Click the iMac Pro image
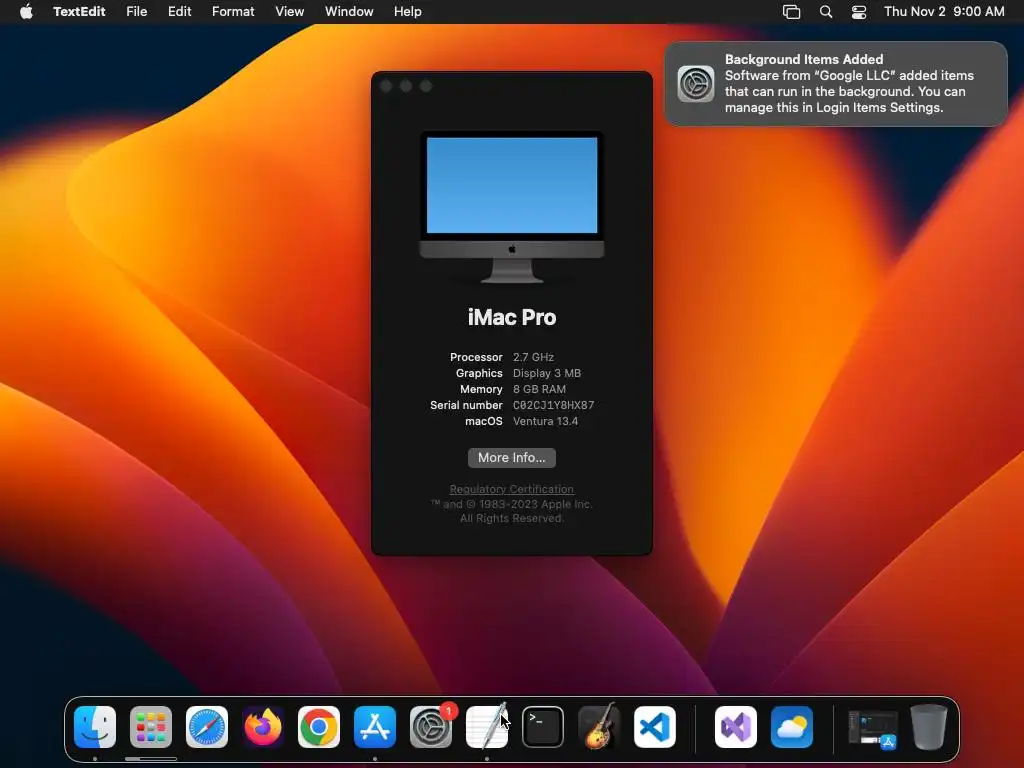 point(512,207)
